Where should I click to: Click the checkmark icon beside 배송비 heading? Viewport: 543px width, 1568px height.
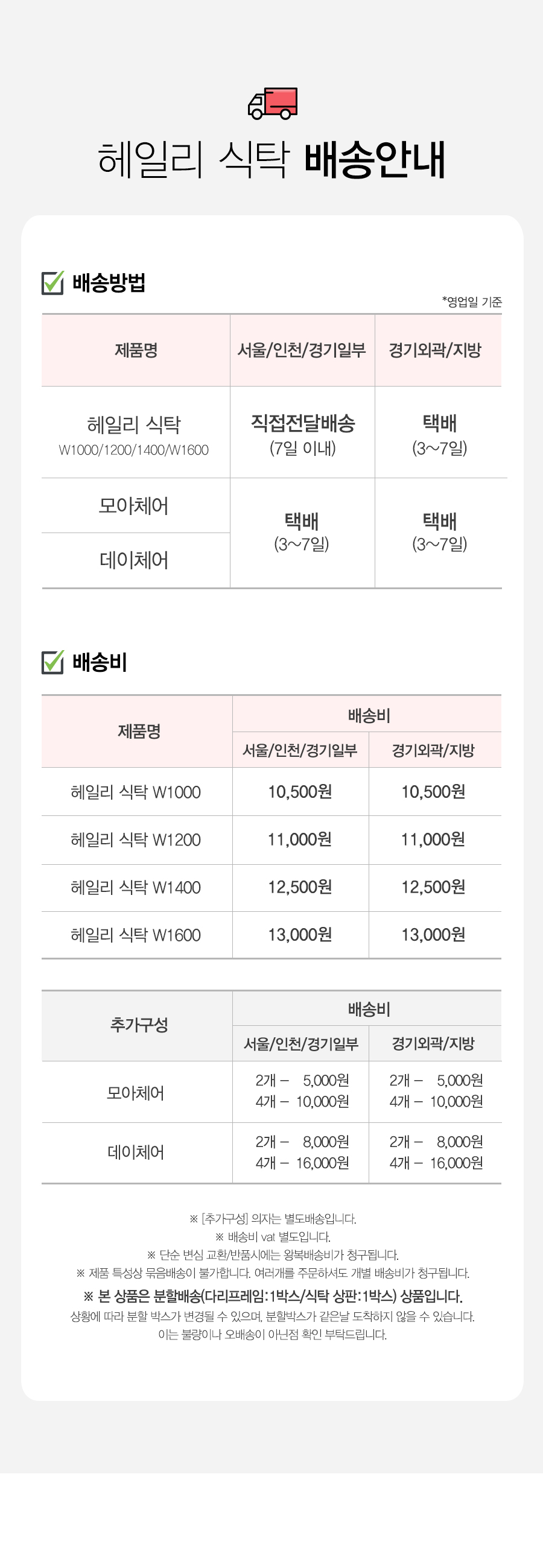click(x=52, y=662)
